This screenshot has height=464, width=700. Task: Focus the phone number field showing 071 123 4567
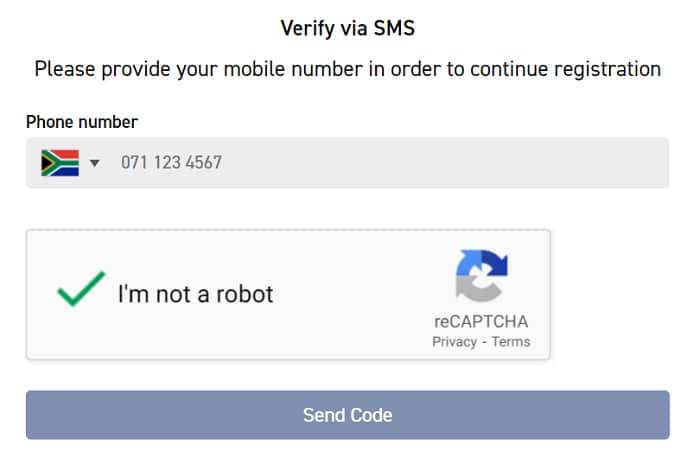pyautogui.click(x=347, y=163)
